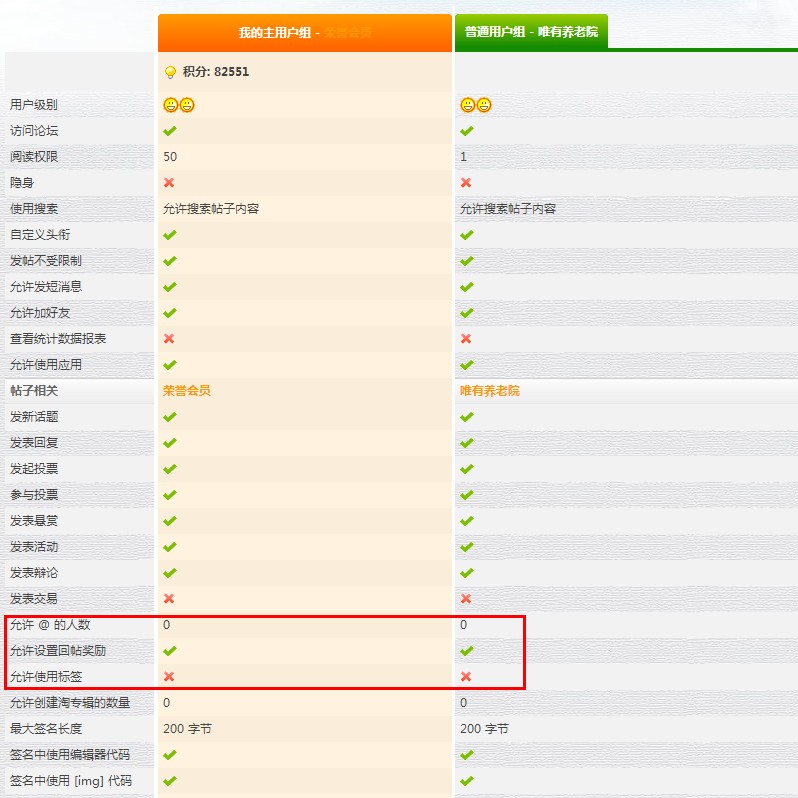This screenshot has height=798, width=798.
Task: Open the orange 我的主用户组 tab
Action: point(304,33)
